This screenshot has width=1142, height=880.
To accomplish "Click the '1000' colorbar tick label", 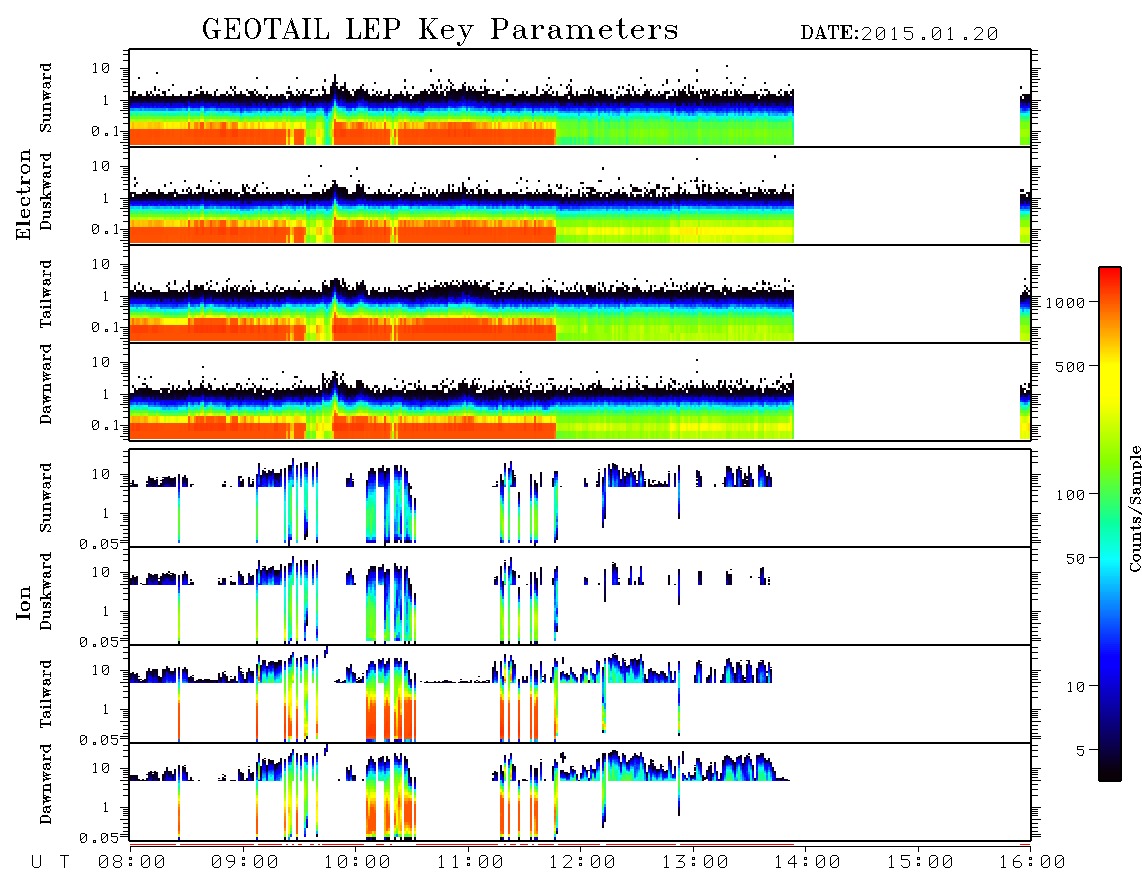I will coord(1066,302).
